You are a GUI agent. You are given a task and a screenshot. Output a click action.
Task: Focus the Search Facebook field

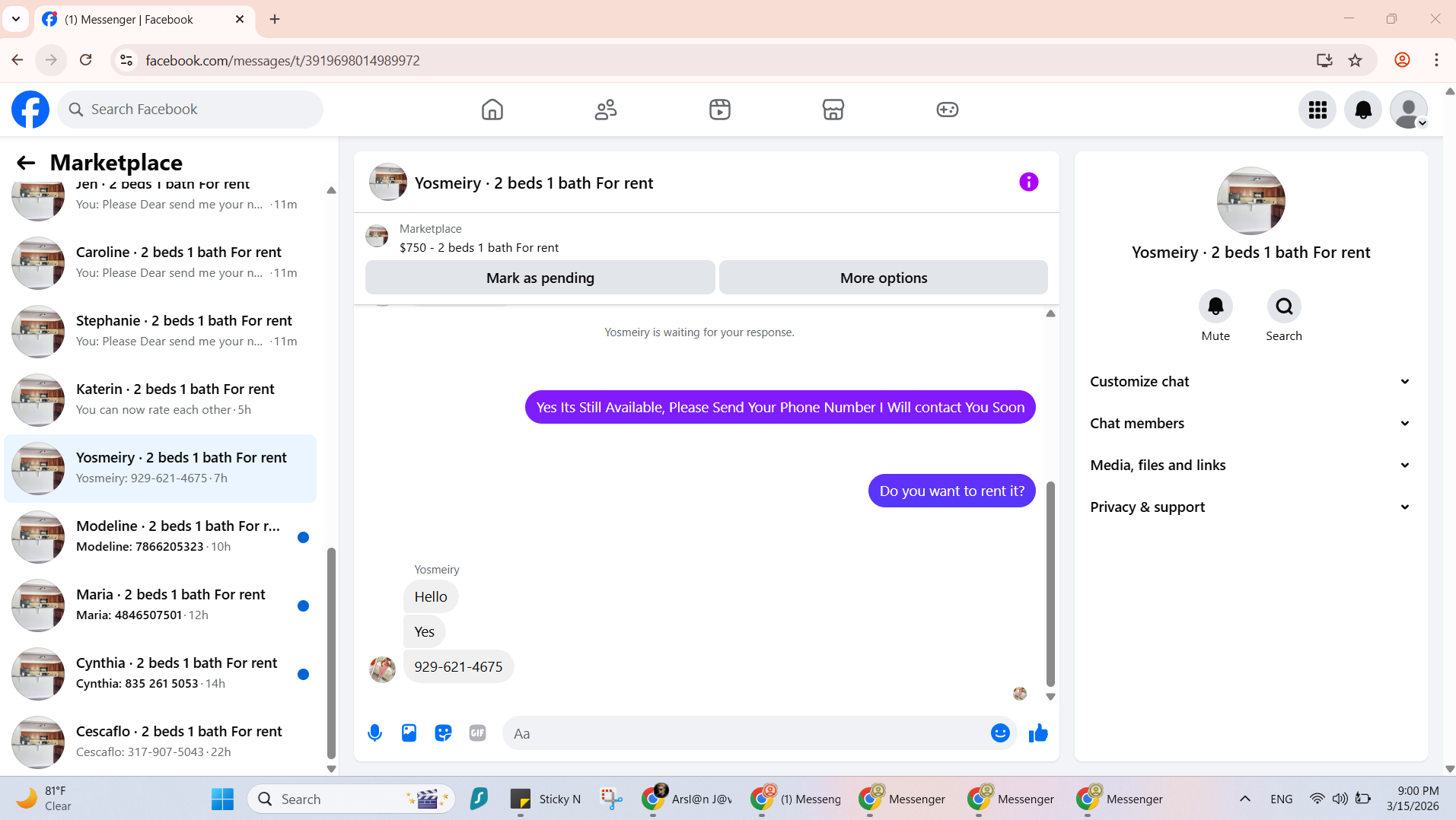click(x=190, y=110)
